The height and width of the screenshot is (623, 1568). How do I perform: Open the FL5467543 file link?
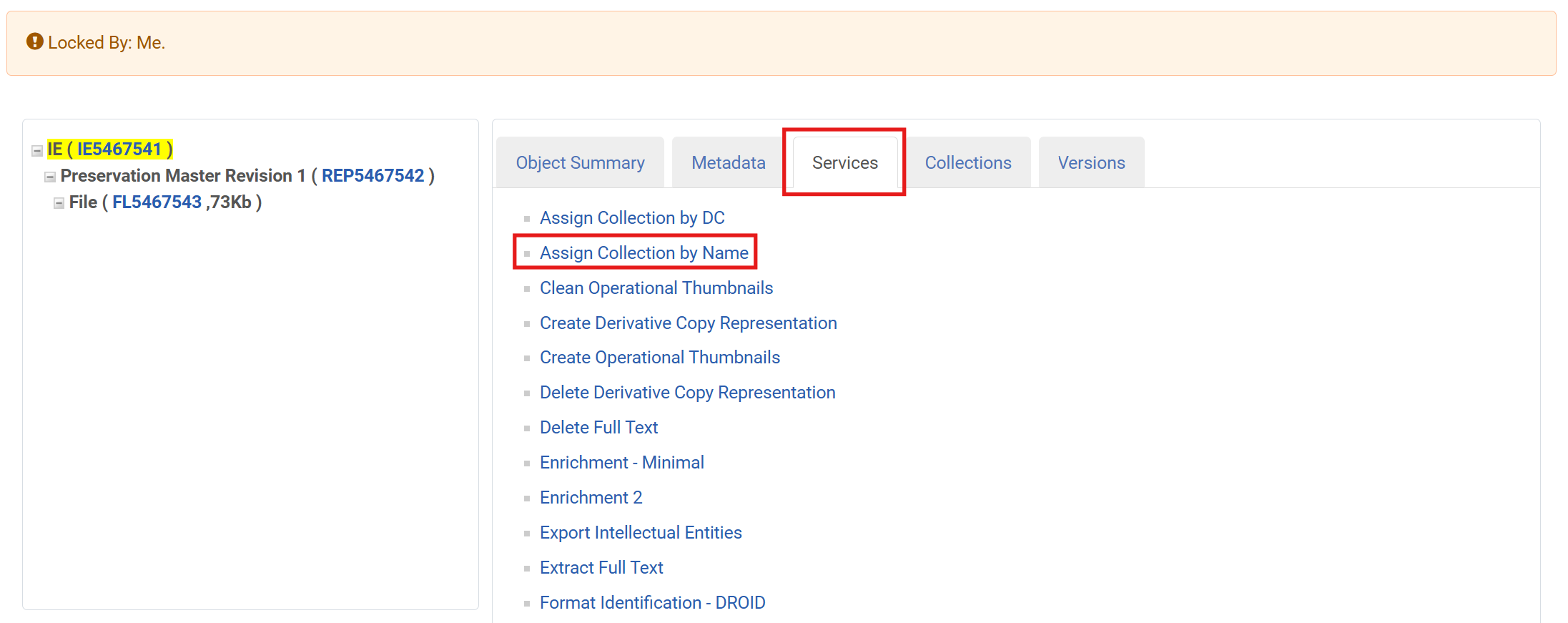[x=157, y=202]
